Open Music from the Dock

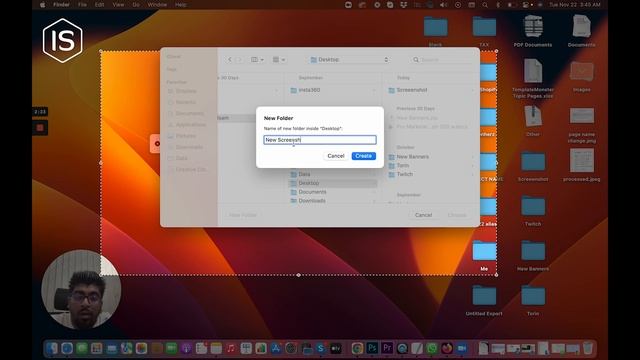[x=231, y=348]
